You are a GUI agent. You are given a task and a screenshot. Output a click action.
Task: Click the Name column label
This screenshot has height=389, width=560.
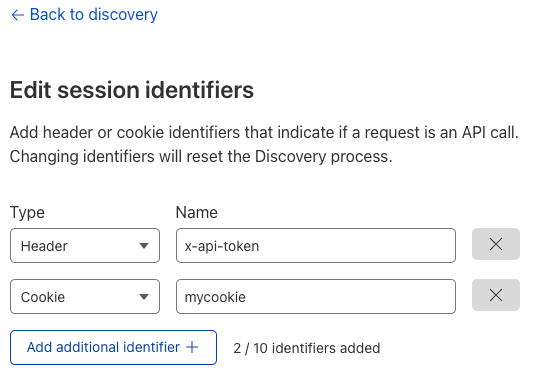click(197, 213)
